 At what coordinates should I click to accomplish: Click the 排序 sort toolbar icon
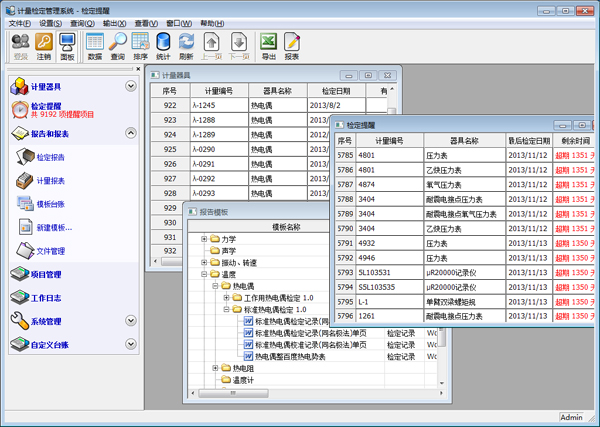click(141, 42)
